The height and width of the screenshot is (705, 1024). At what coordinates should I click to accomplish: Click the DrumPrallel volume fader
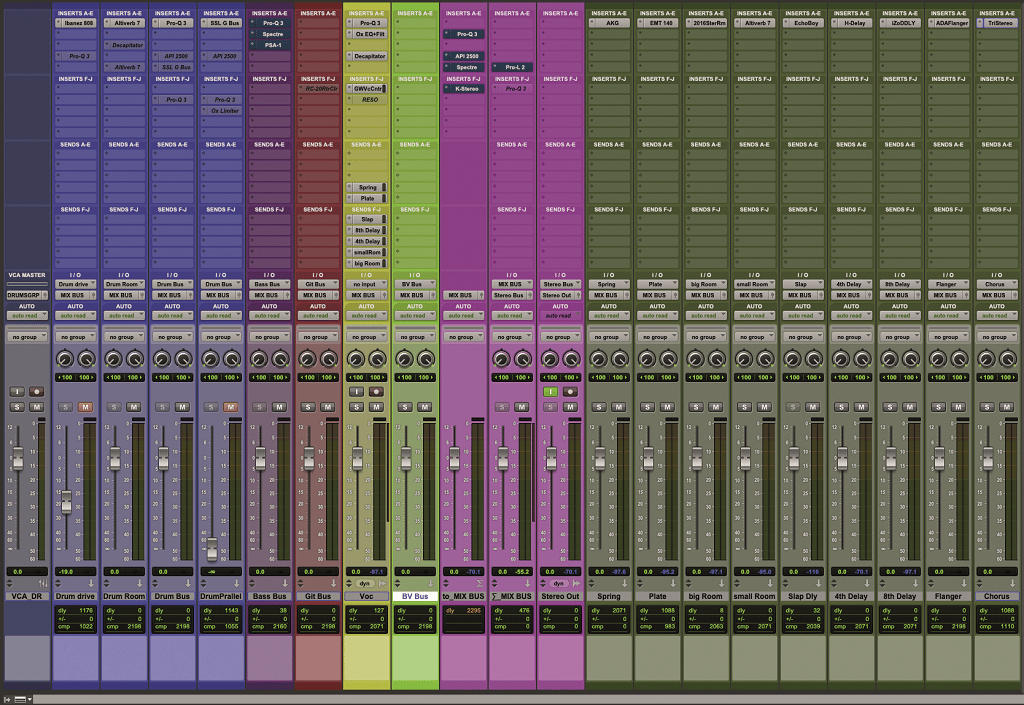(x=212, y=548)
